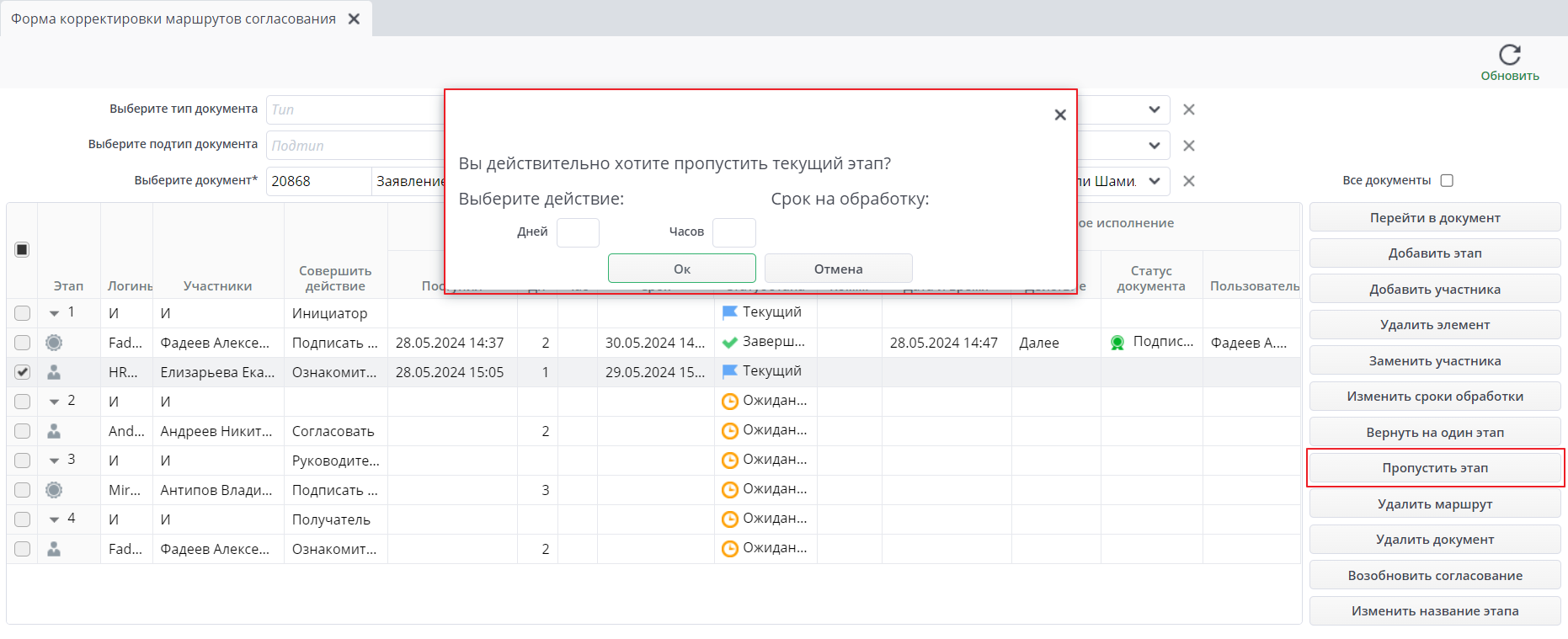1568x639 pixels.
Task: Focus the Дней input field
Action: [579, 232]
